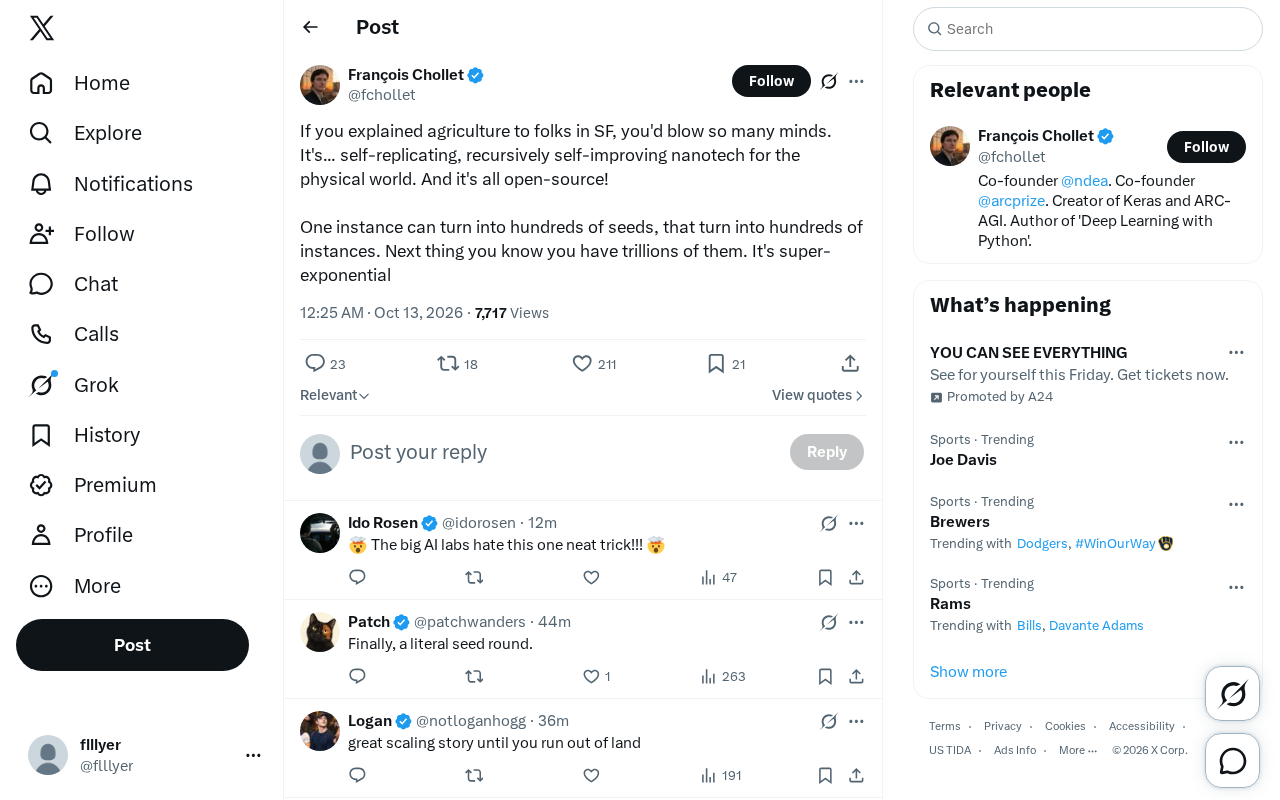Open the View quotes link
The image size is (1280, 800).
pos(818,395)
